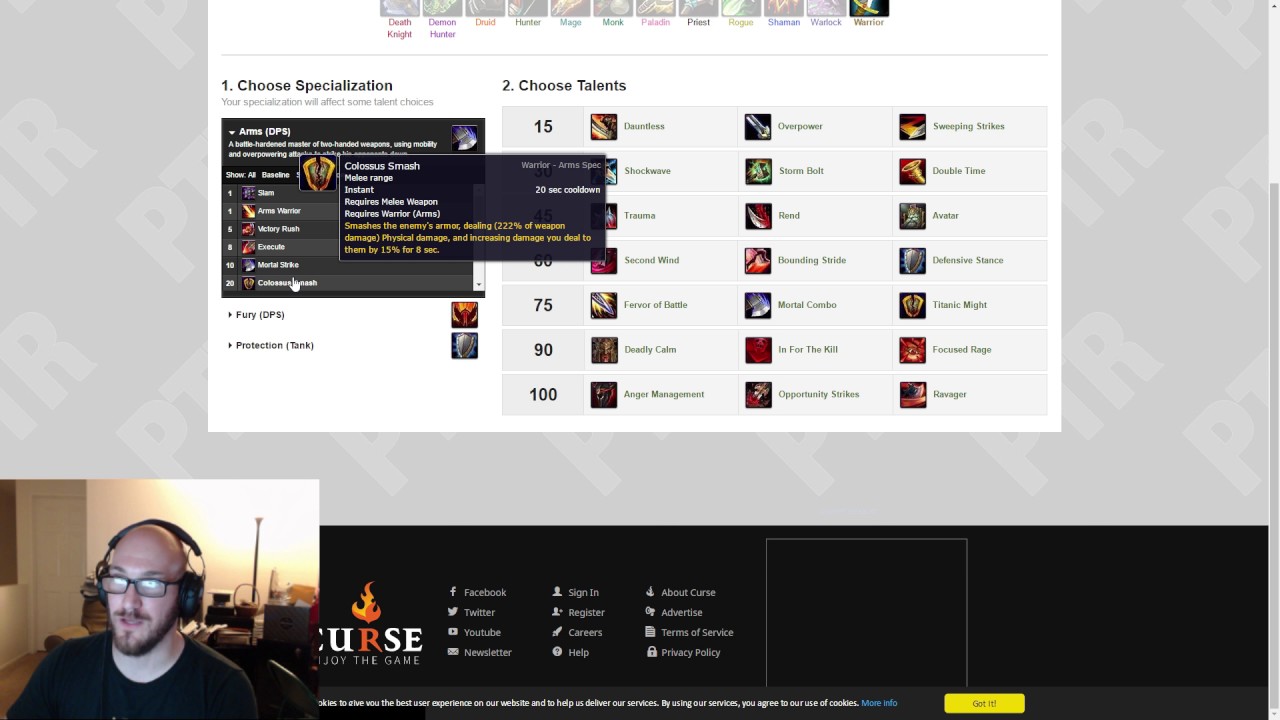Click the Arms Warrior ability icon
Screen dimensions: 1280x720
[x=249, y=211]
